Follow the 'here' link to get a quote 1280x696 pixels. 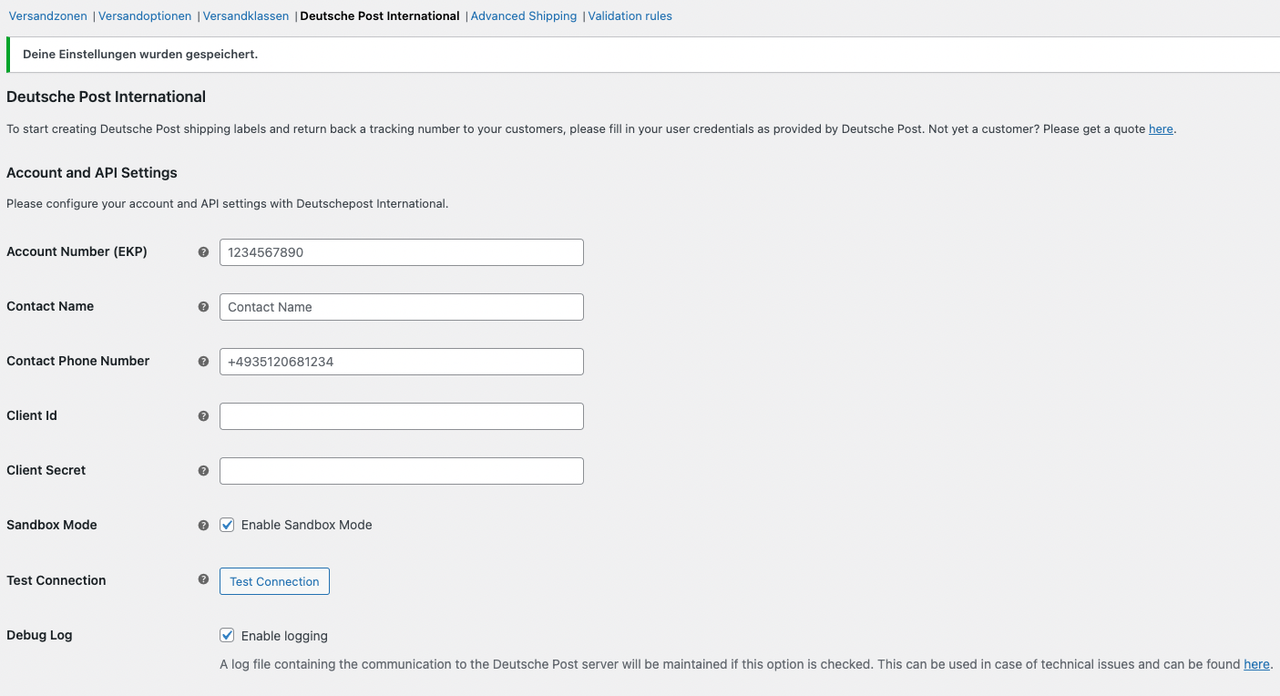click(1161, 129)
